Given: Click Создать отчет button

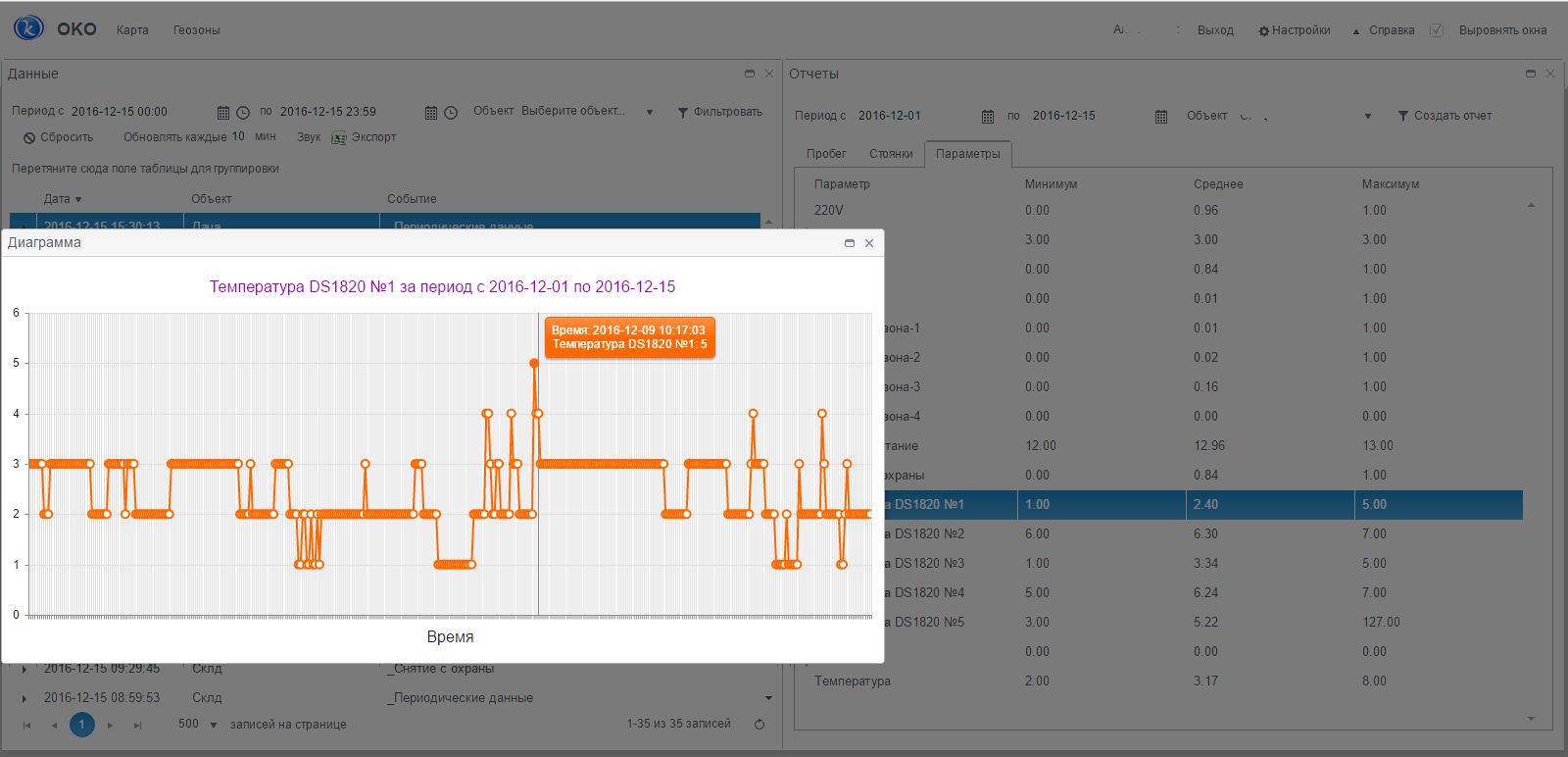Looking at the screenshot, I should 1445,116.
